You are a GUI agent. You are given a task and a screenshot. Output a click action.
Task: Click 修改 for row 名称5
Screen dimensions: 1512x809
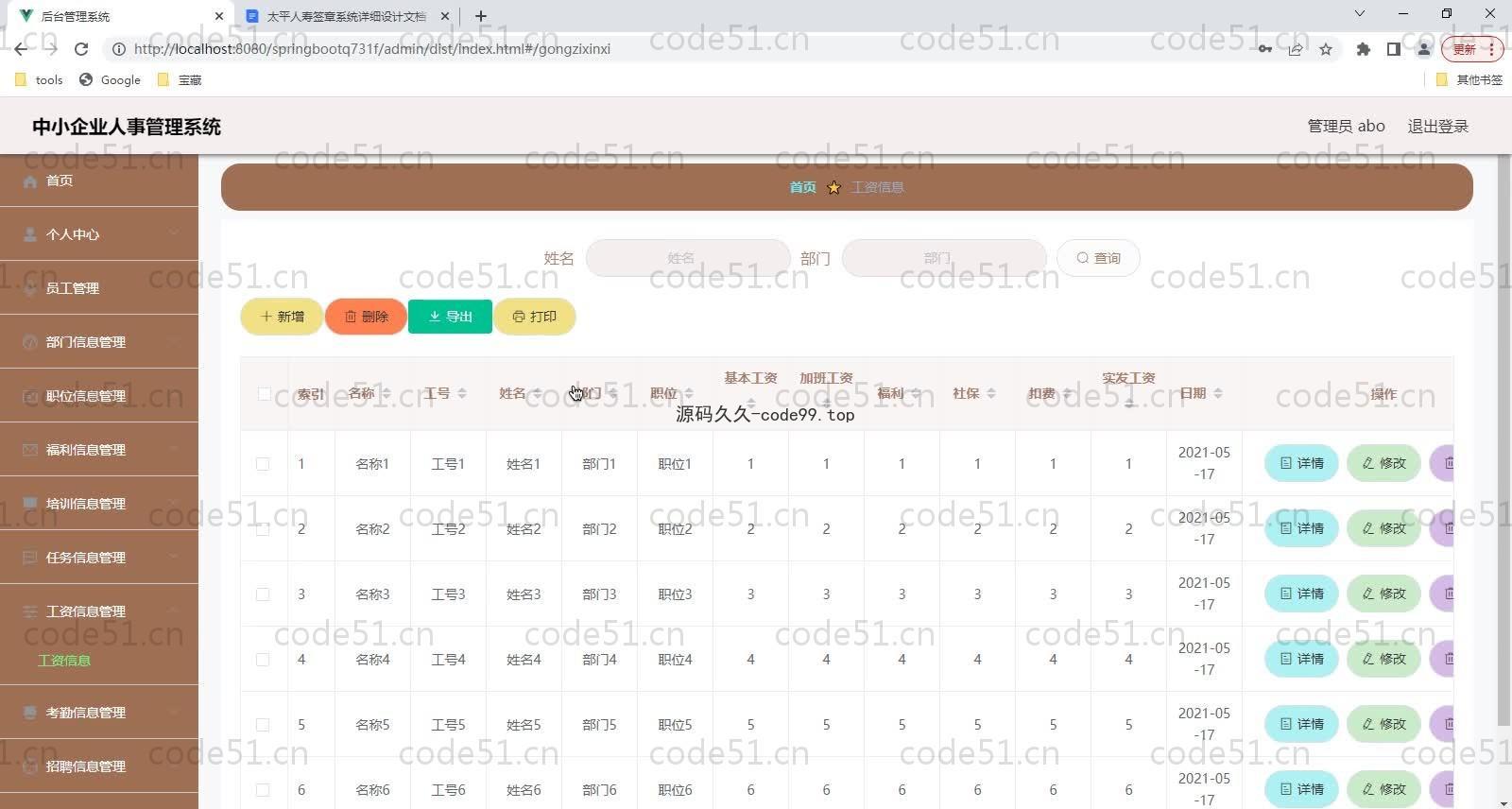pos(1383,724)
